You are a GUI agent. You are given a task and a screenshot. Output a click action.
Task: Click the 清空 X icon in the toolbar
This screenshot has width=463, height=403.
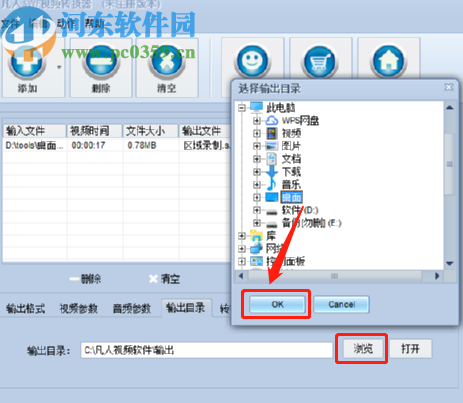click(167, 63)
